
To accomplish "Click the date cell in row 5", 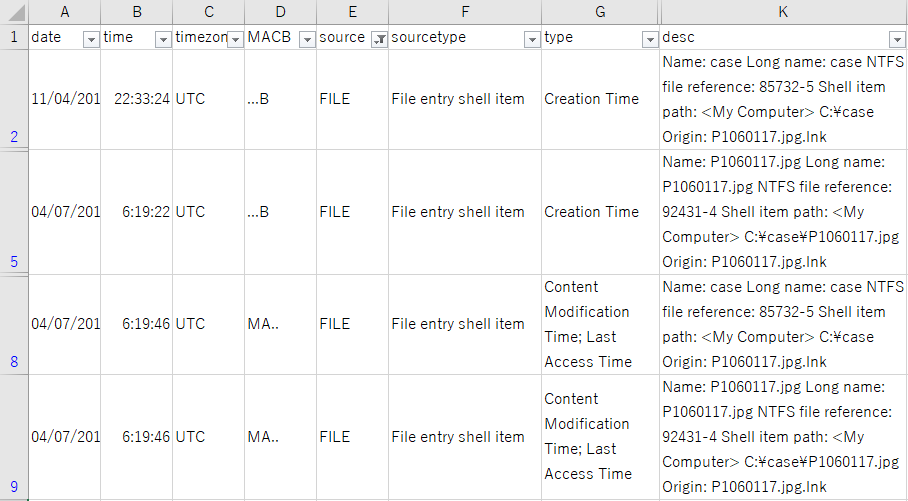I will 64,212.
